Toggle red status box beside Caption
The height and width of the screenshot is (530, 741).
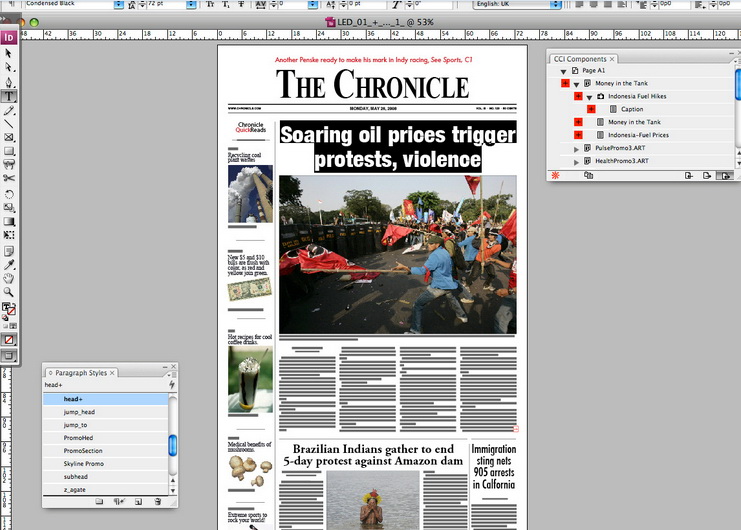(591, 109)
